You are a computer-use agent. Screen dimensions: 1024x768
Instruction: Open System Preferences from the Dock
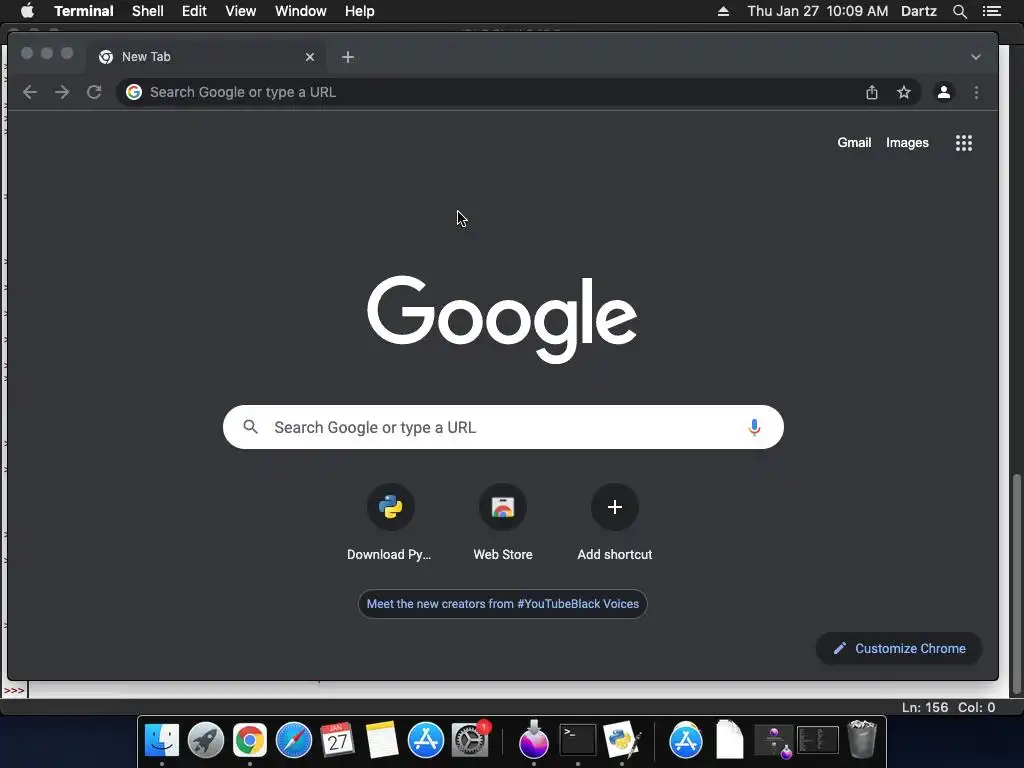coord(470,741)
